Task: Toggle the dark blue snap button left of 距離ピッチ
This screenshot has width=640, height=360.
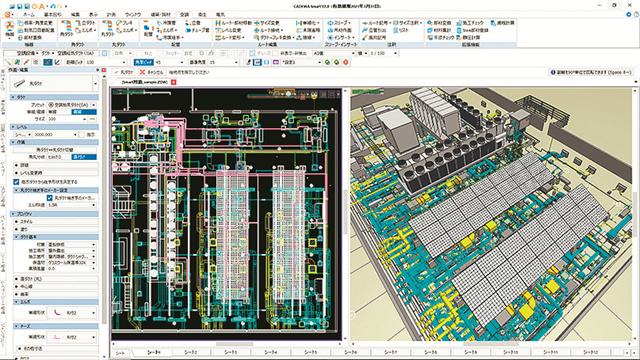Action: [48, 62]
